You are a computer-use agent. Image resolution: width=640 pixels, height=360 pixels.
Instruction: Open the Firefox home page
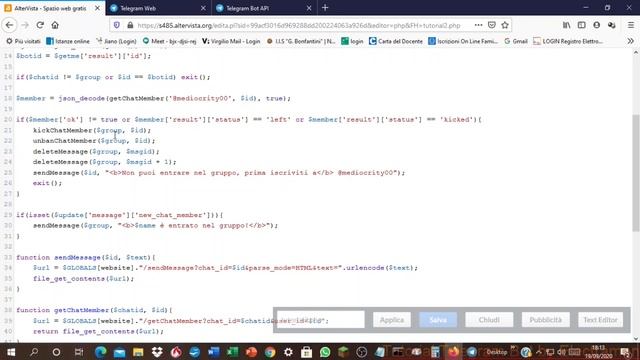click(x=55, y=25)
